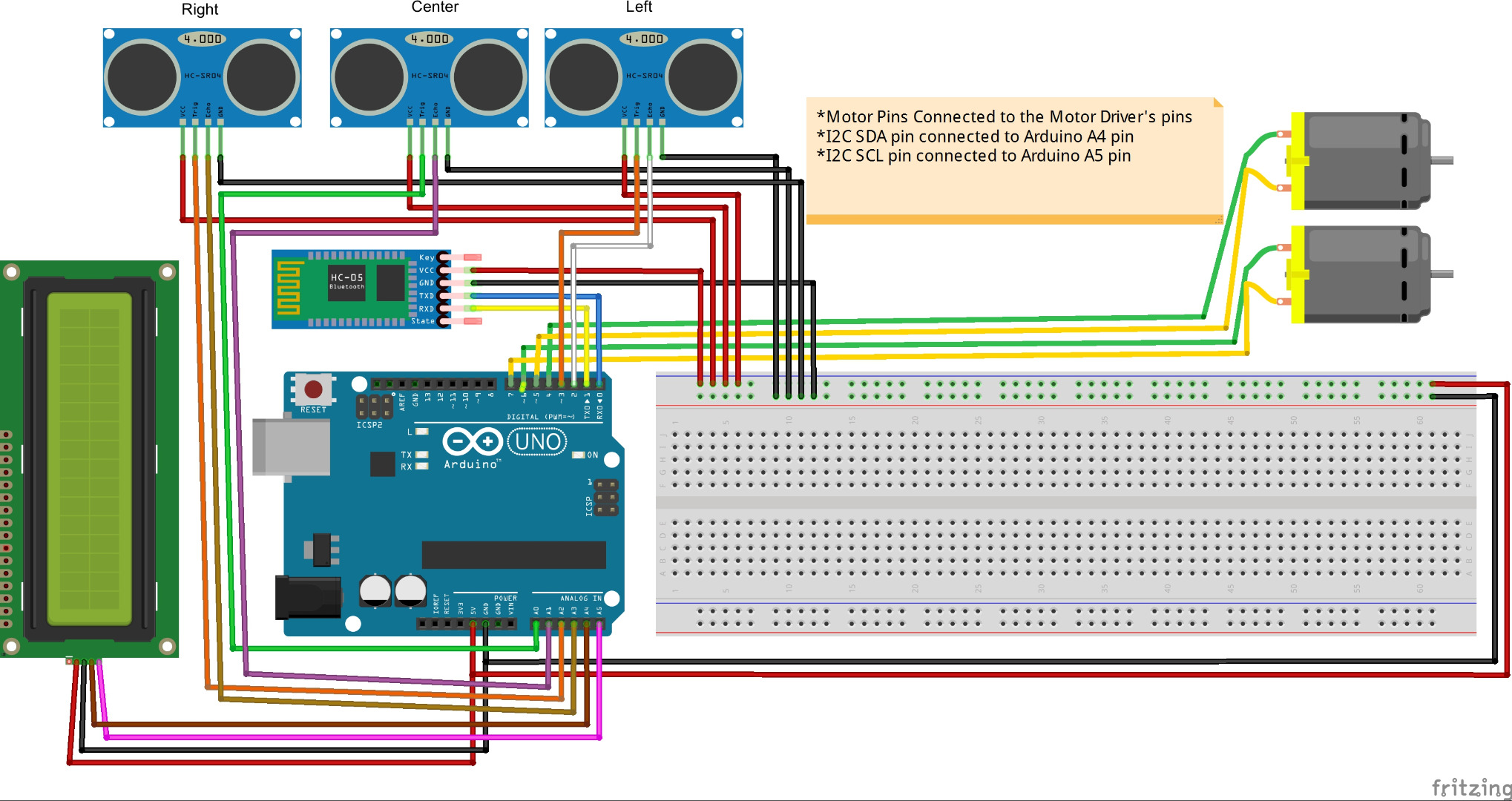Click the "POWER" label on Arduino

click(505, 598)
